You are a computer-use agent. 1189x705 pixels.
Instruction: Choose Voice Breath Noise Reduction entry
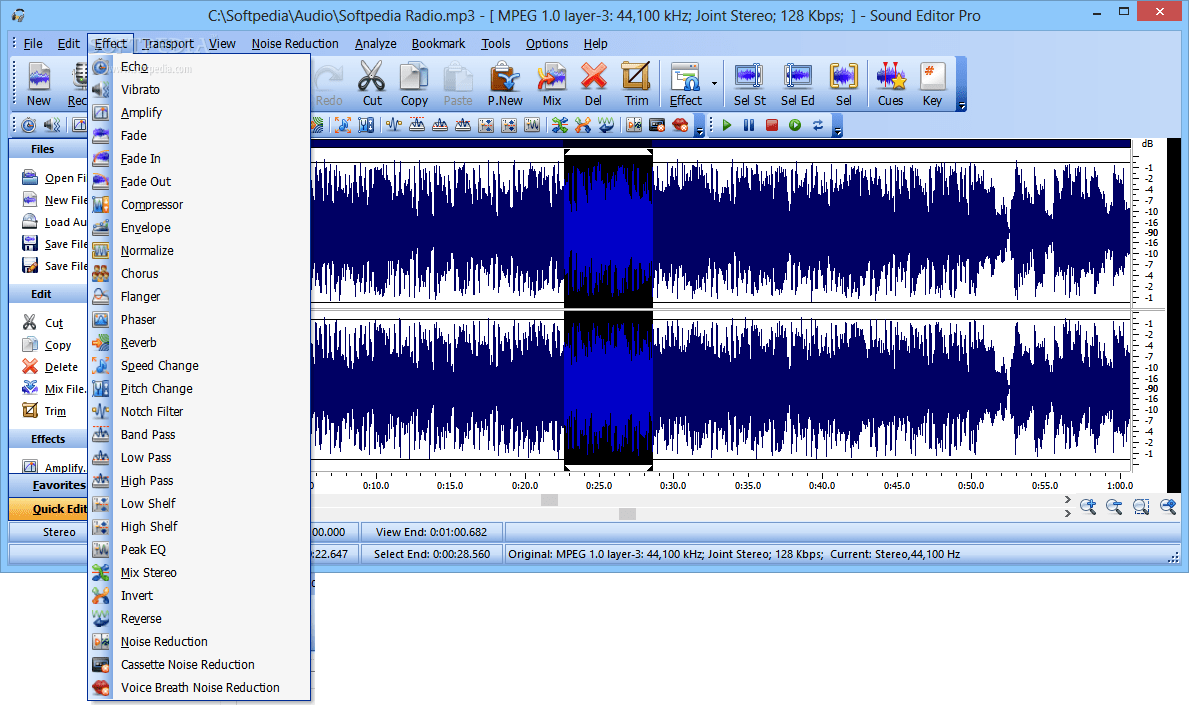[x=199, y=688]
